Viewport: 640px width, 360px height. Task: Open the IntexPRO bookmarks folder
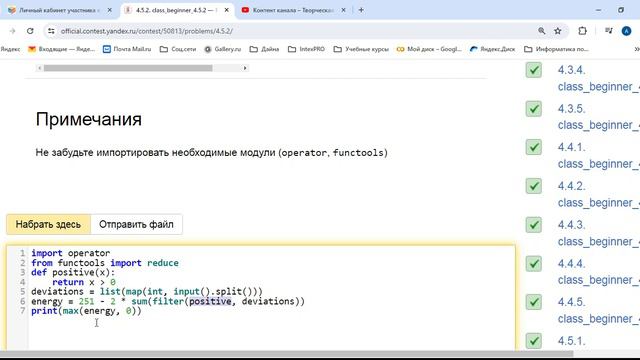tap(307, 49)
